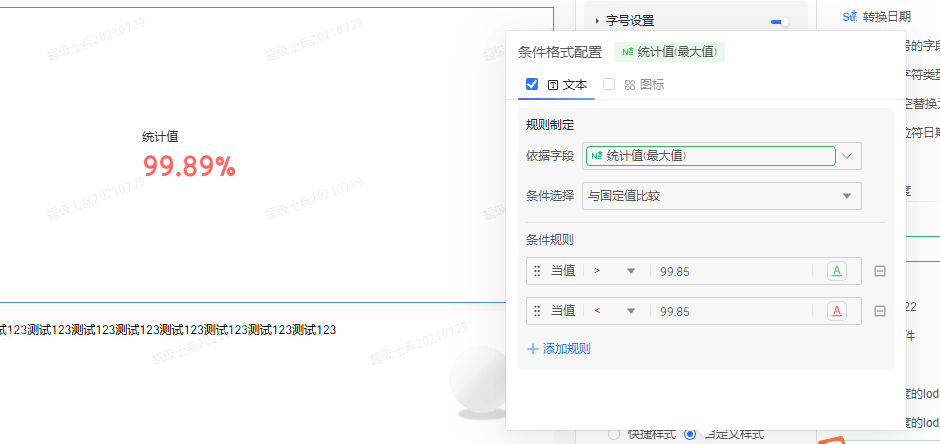This screenshot has height=444, width=940.
Task: Grab the drag handle of the first rule
Action: pyautogui.click(x=537, y=271)
